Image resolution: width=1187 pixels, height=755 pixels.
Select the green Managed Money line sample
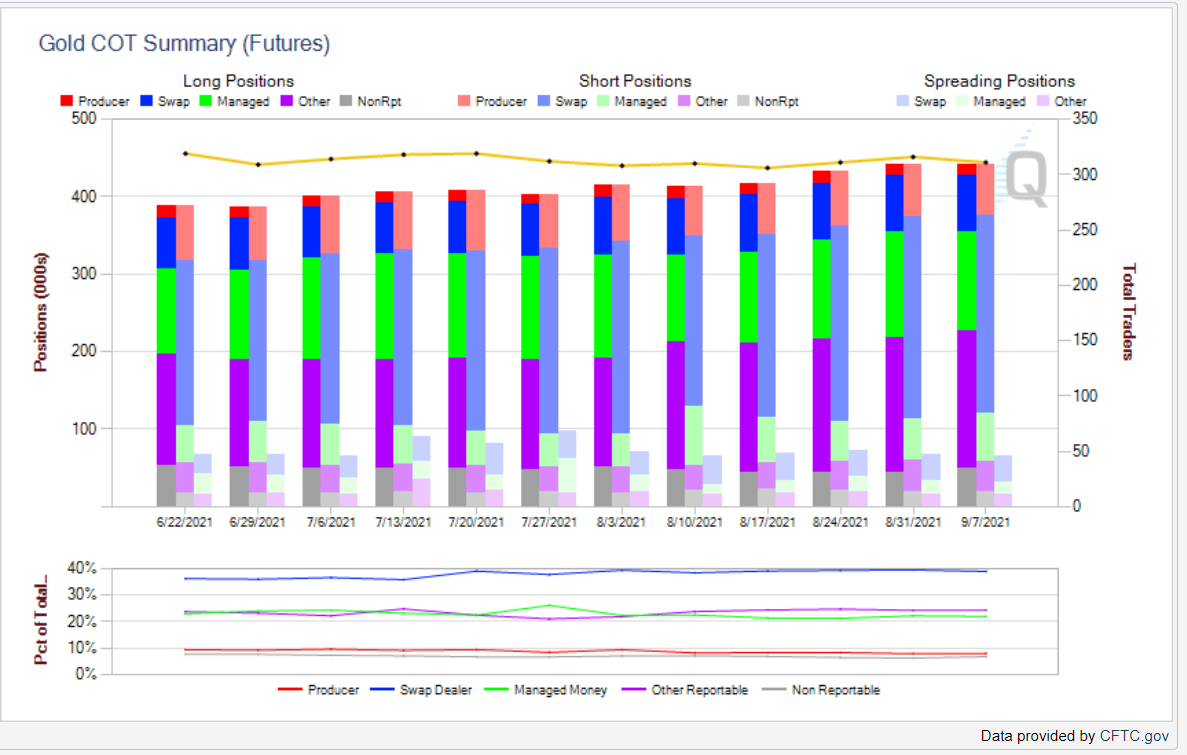(496, 690)
